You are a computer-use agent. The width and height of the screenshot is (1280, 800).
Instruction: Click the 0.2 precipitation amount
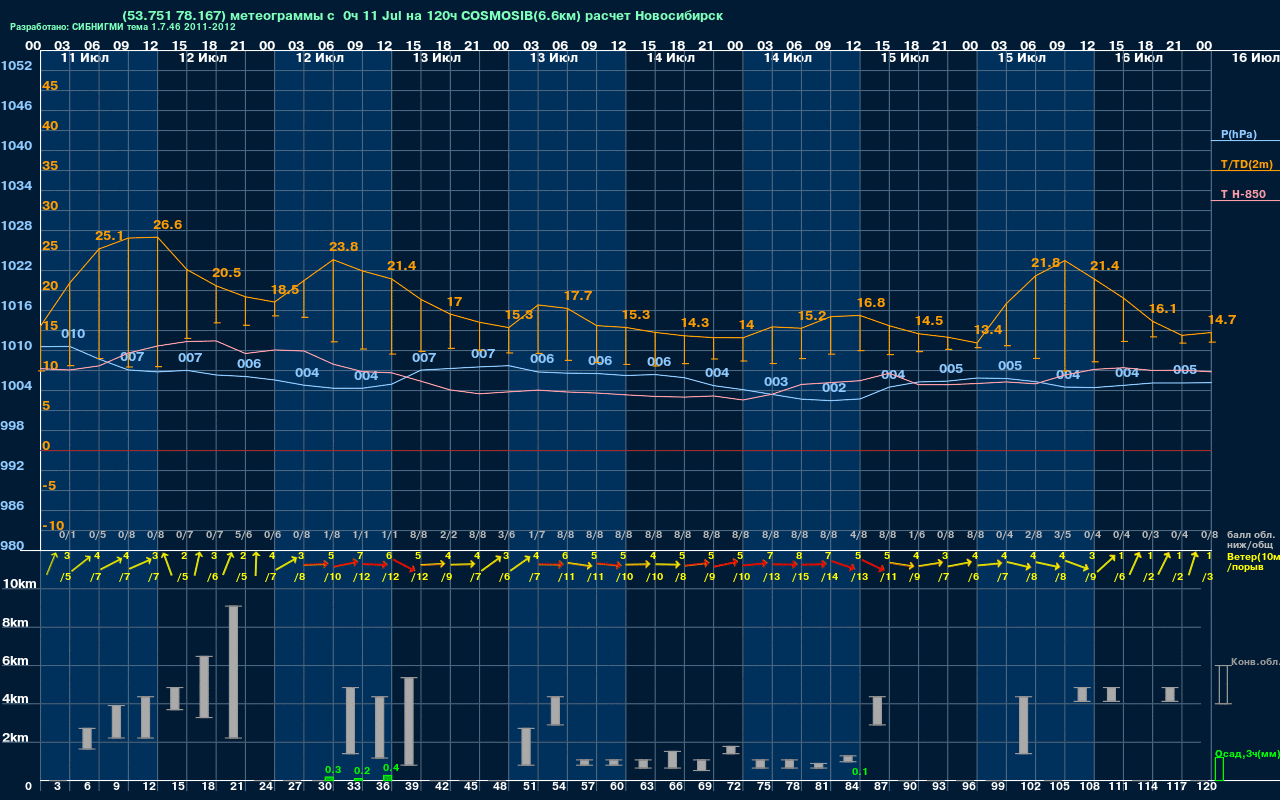362,771
